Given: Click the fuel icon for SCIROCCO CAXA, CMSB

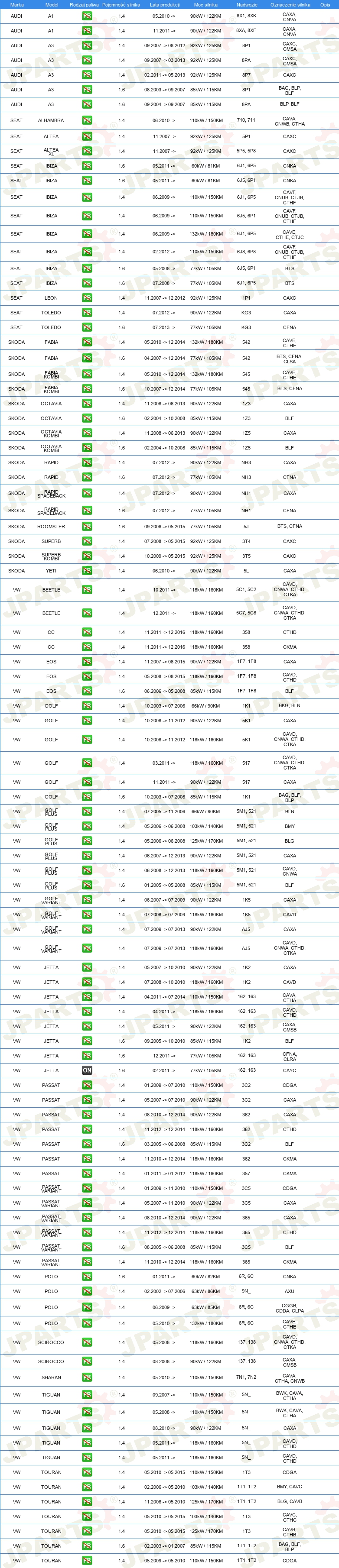Looking at the screenshot, I should (x=87, y=1361).
